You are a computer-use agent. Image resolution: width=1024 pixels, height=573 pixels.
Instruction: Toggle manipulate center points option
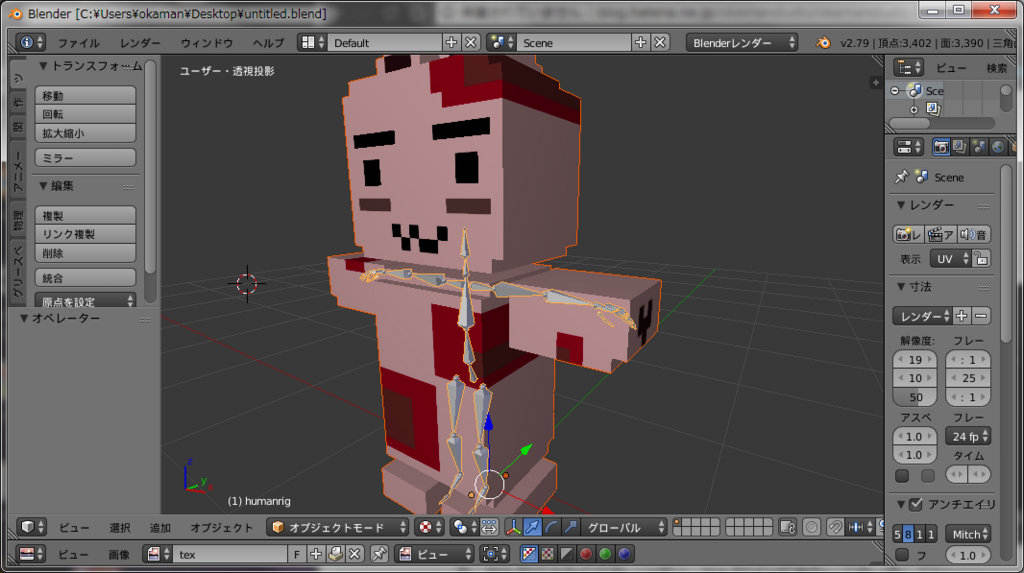tap(489, 527)
